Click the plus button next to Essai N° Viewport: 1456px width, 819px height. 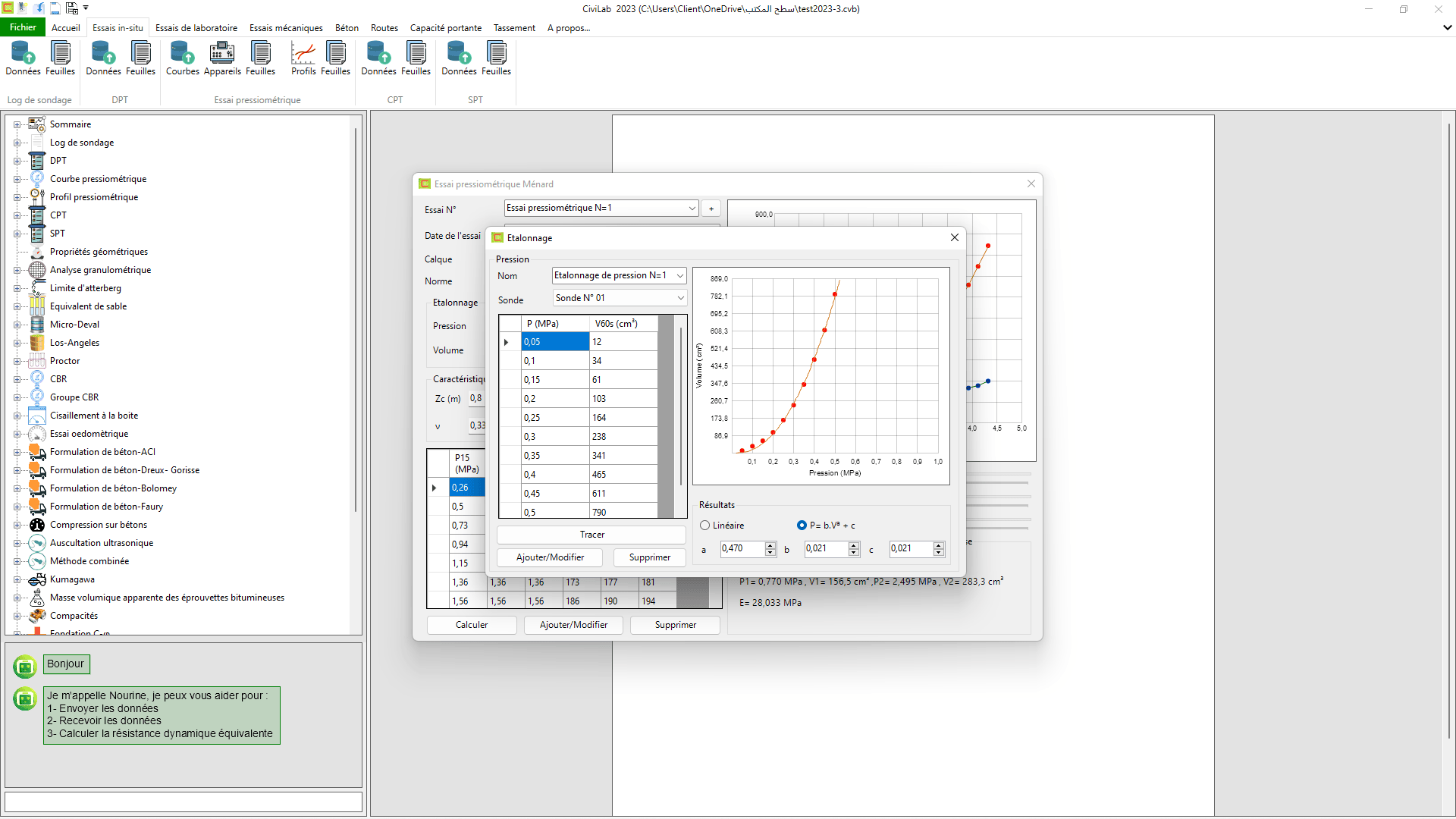[x=711, y=209]
